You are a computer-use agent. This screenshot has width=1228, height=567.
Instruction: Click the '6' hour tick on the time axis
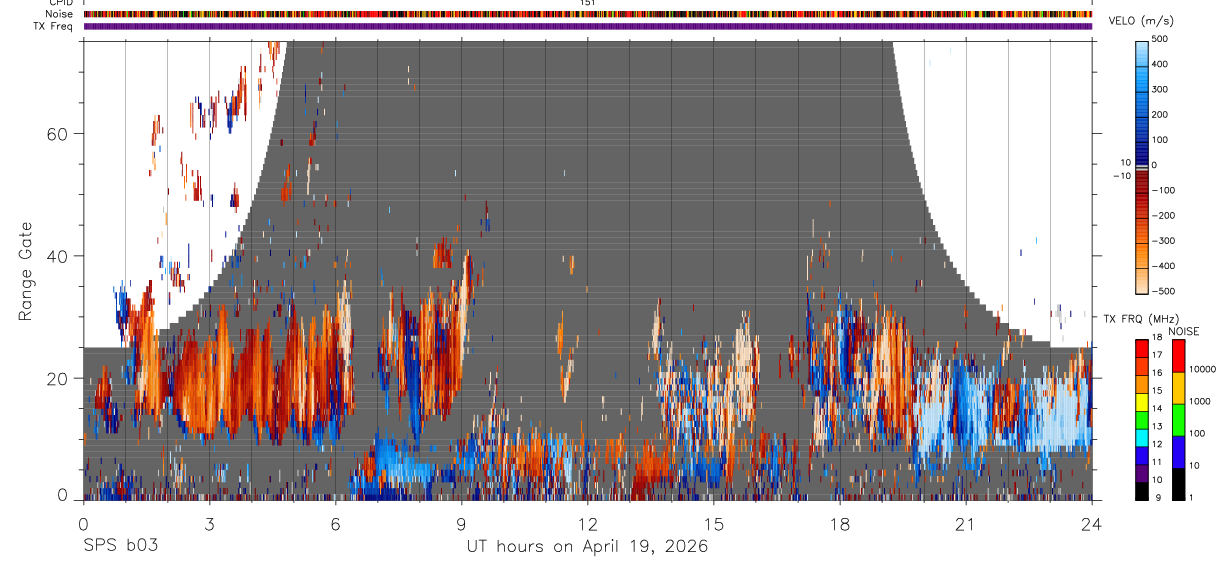coord(335,523)
